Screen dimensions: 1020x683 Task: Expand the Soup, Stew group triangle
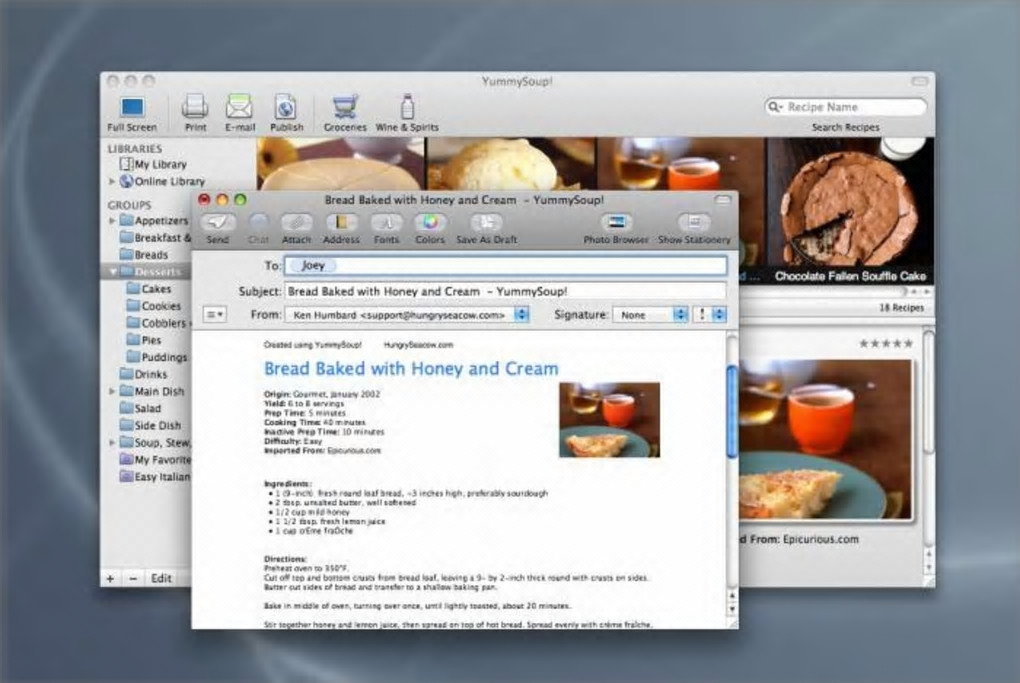[112, 442]
